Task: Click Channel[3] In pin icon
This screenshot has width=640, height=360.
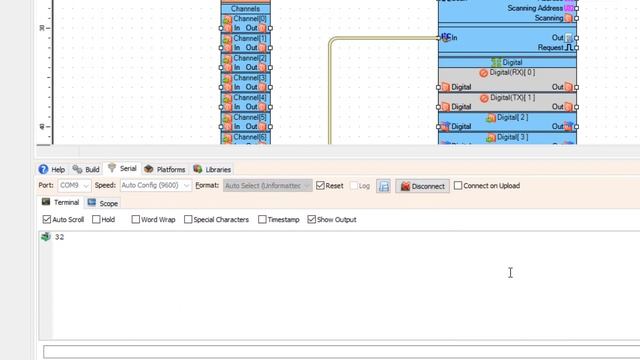Action: pos(228,87)
